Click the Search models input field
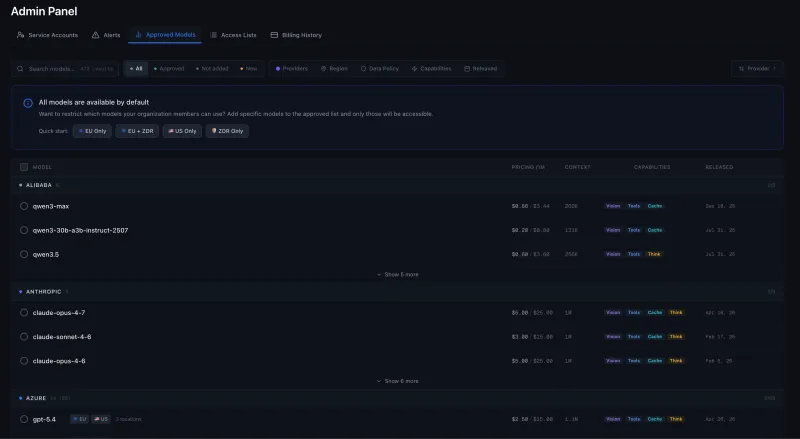The height and width of the screenshot is (439, 800). tap(65, 68)
